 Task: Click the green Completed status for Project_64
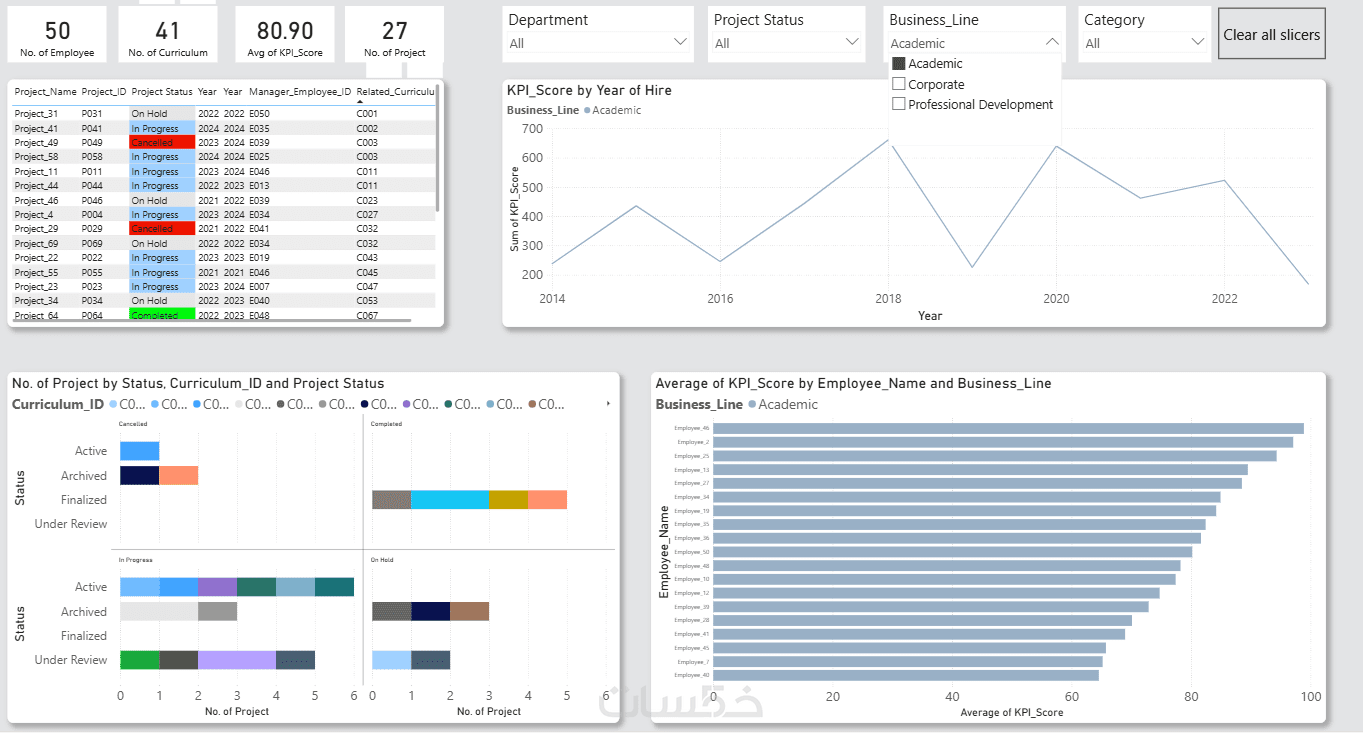click(x=162, y=315)
